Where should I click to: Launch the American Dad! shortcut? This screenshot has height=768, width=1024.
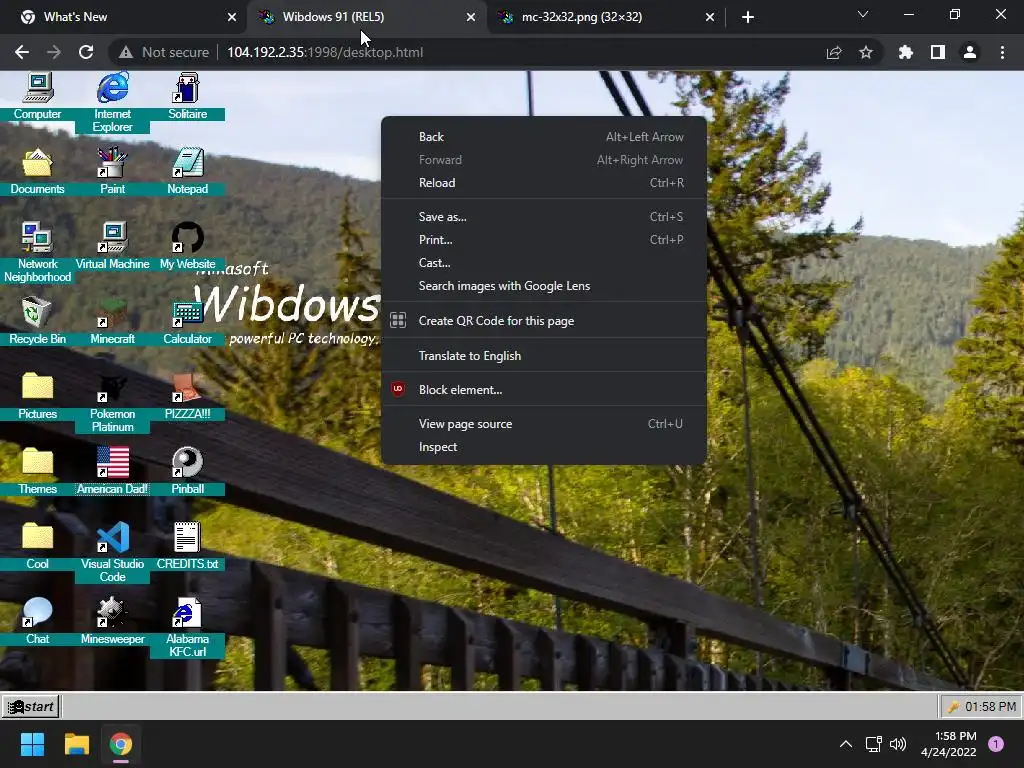tap(112, 472)
